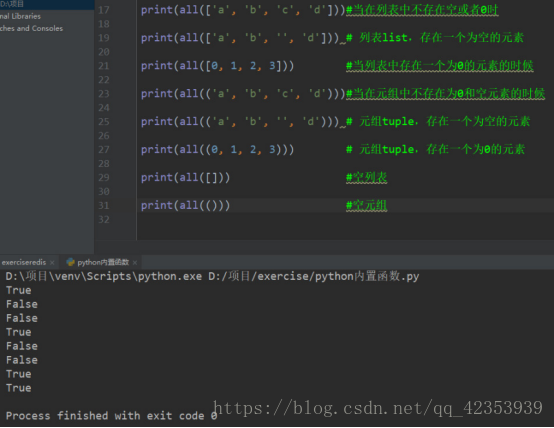Click first True output line in console
The width and height of the screenshot is (554, 428).
pyautogui.click(x=19, y=290)
